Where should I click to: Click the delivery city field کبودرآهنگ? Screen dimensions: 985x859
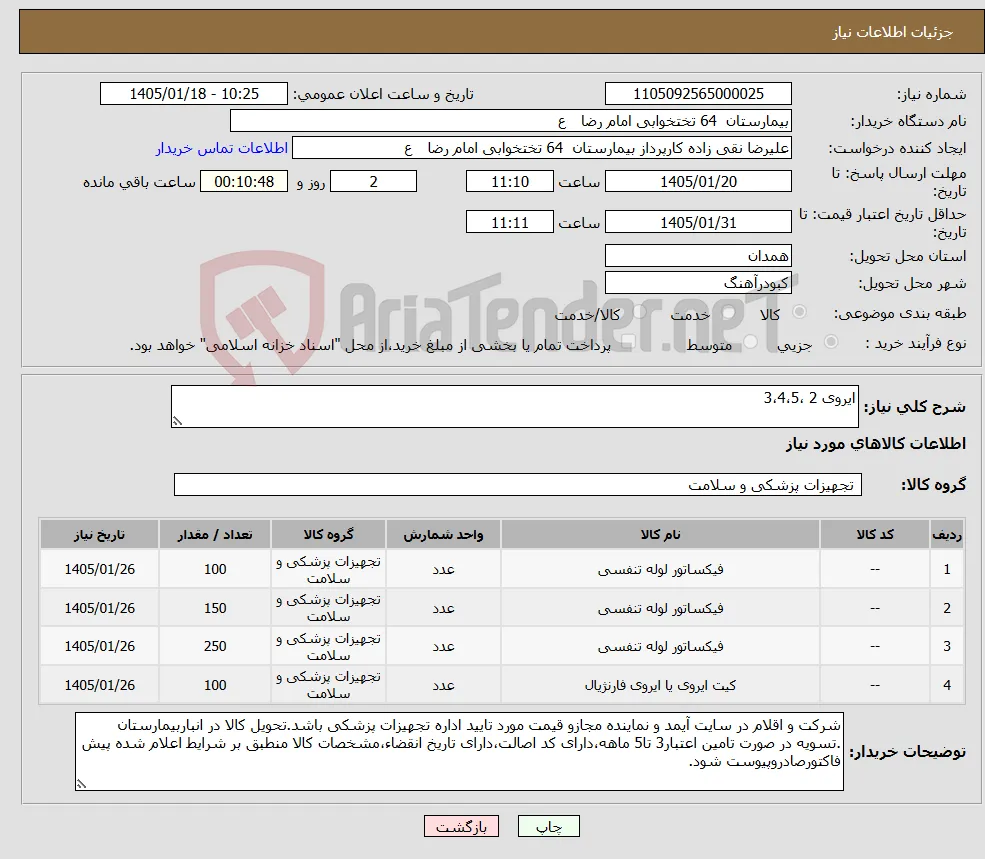point(698,283)
